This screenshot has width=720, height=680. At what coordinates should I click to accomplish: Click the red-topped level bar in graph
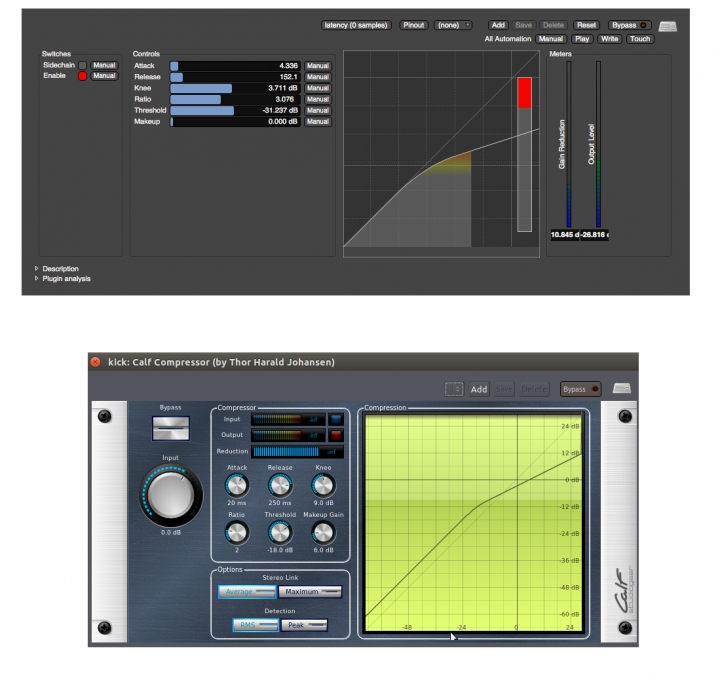524,154
